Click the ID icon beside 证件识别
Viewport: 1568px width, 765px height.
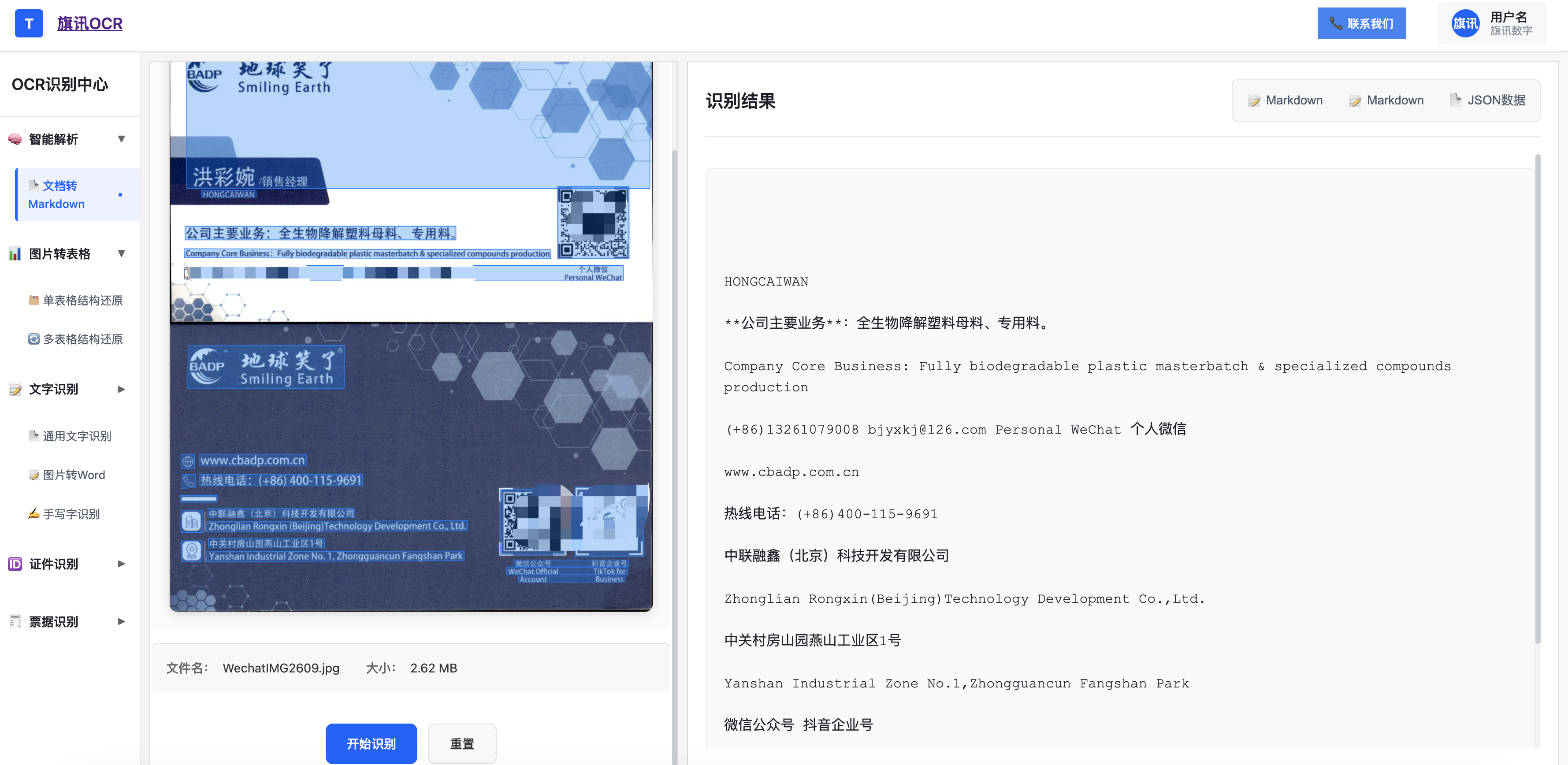click(x=15, y=564)
